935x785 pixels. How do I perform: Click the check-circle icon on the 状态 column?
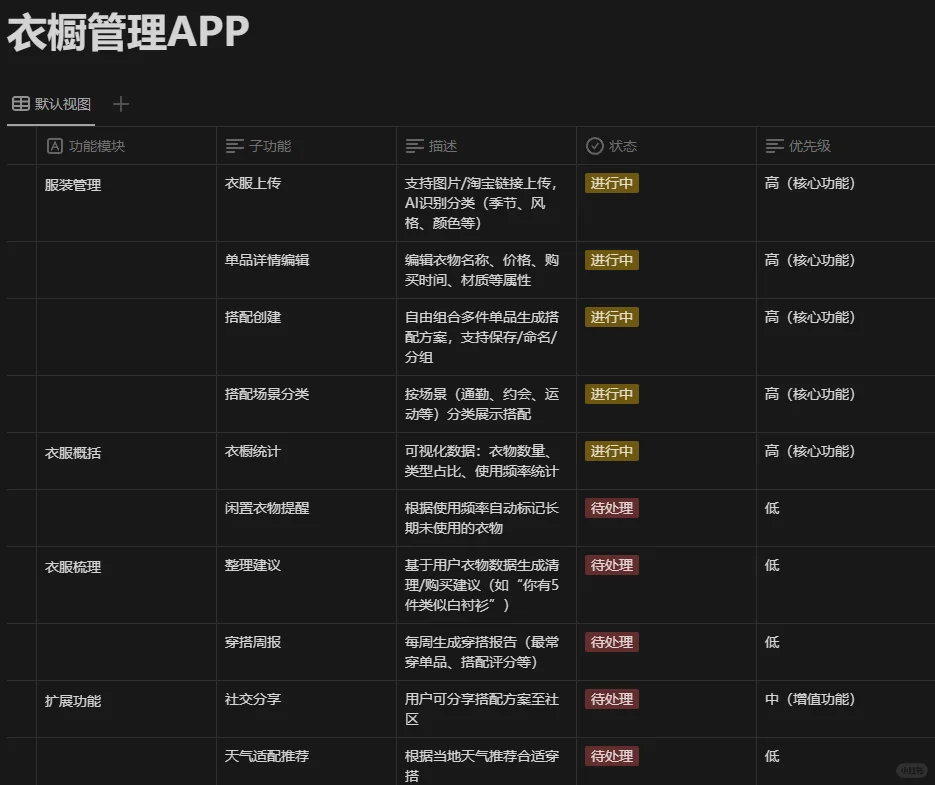pos(595,146)
